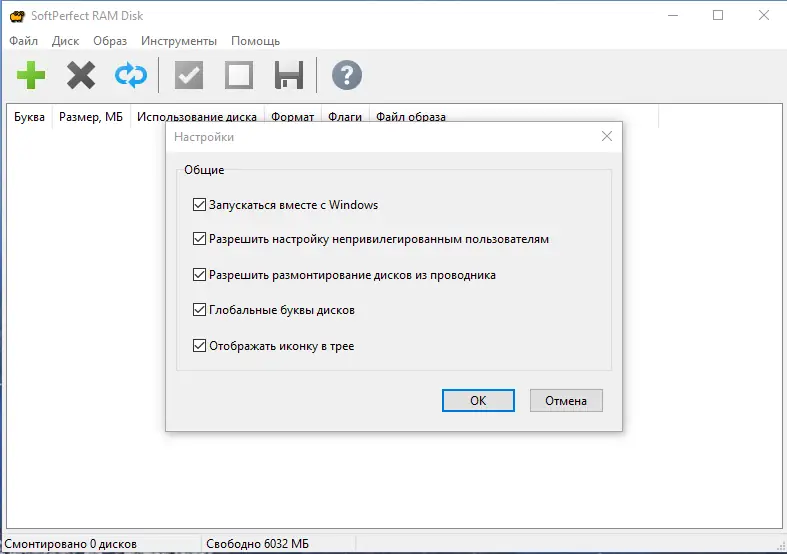
Task: Click the SoftPerfect RAM Disk title icon
Action: click(17, 16)
